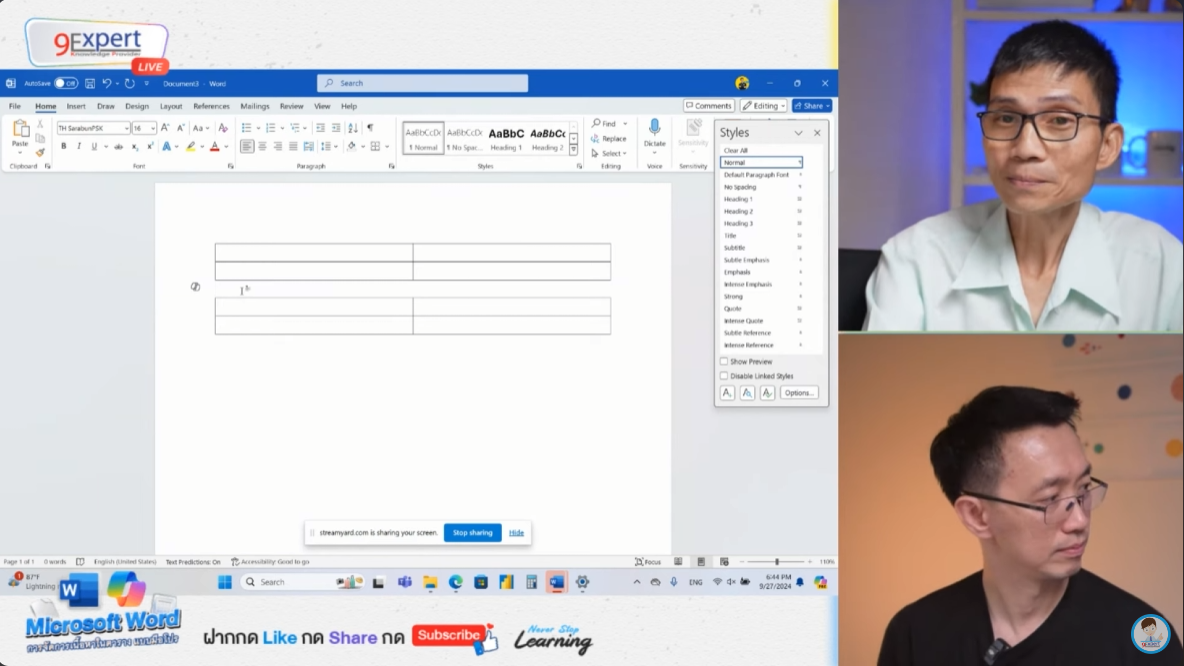Click the Options button in Styles pane
The image size is (1184, 666).
(798, 393)
